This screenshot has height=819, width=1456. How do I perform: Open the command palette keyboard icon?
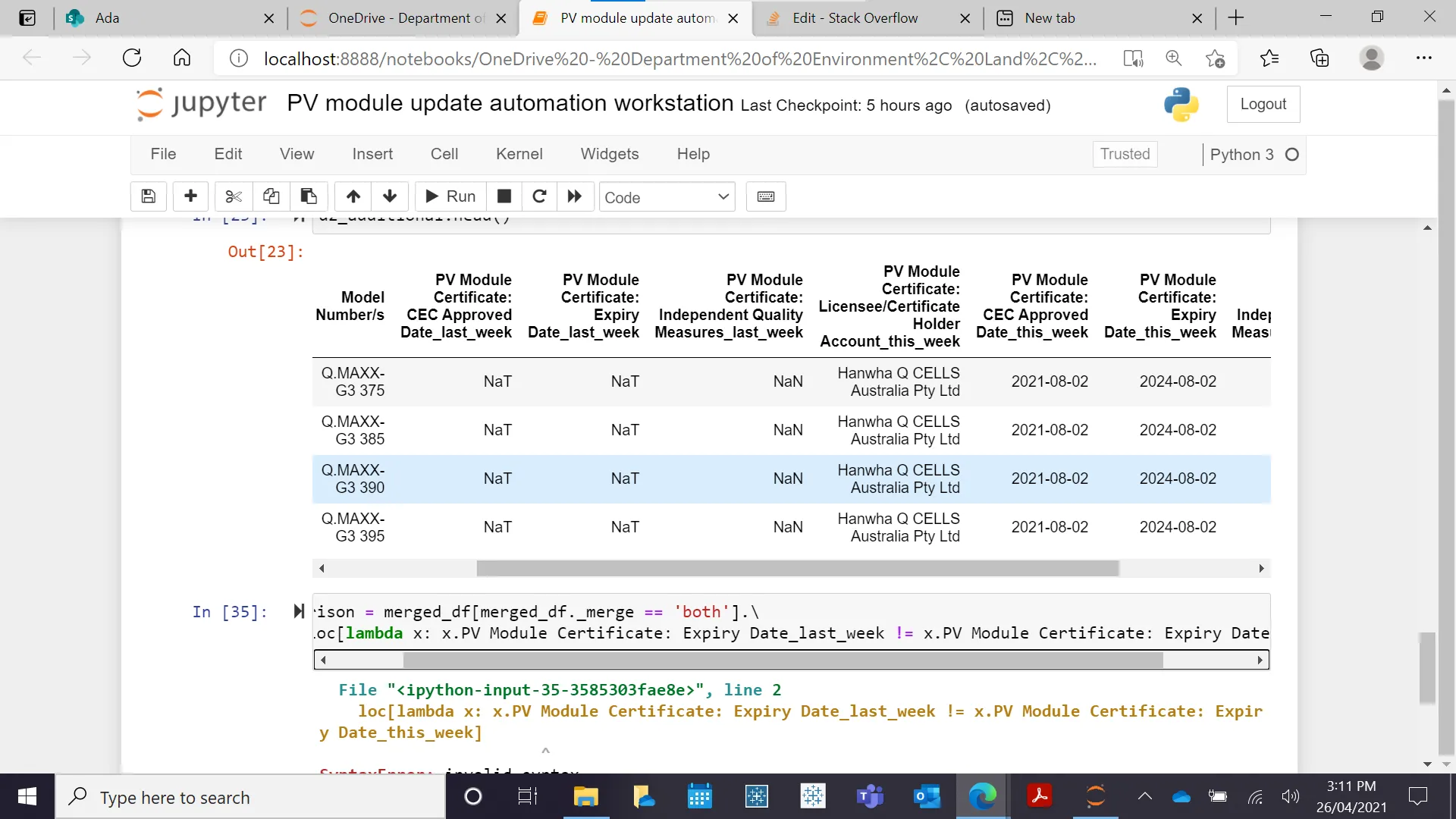coord(766,196)
